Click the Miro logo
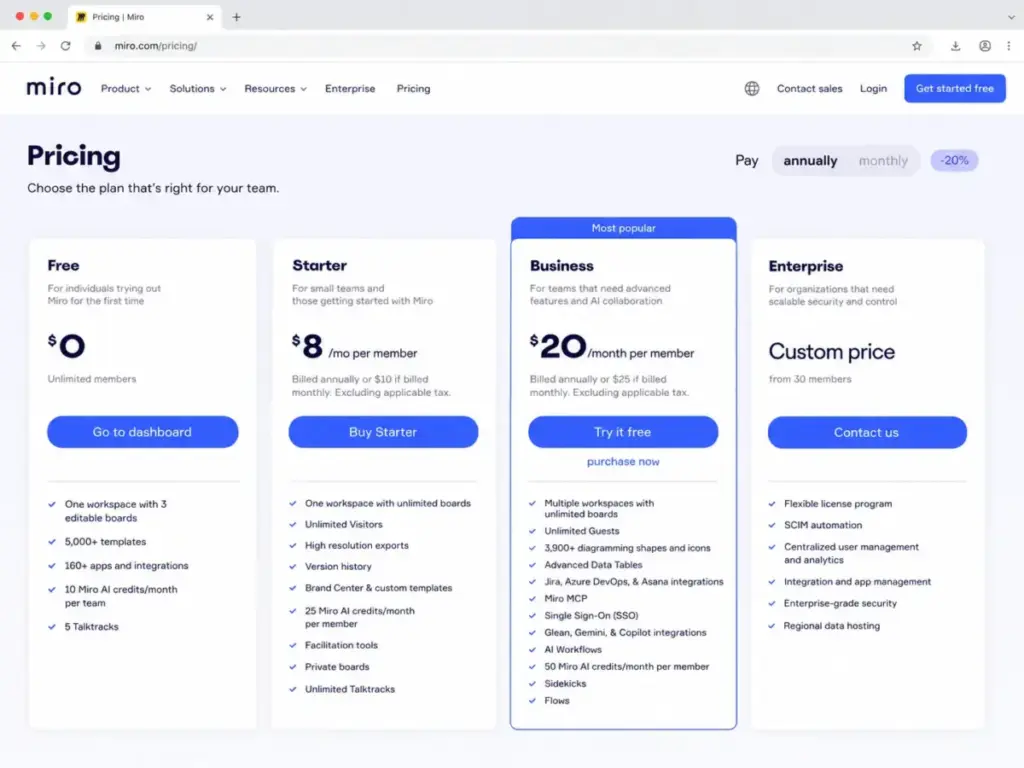 tap(54, 88)
